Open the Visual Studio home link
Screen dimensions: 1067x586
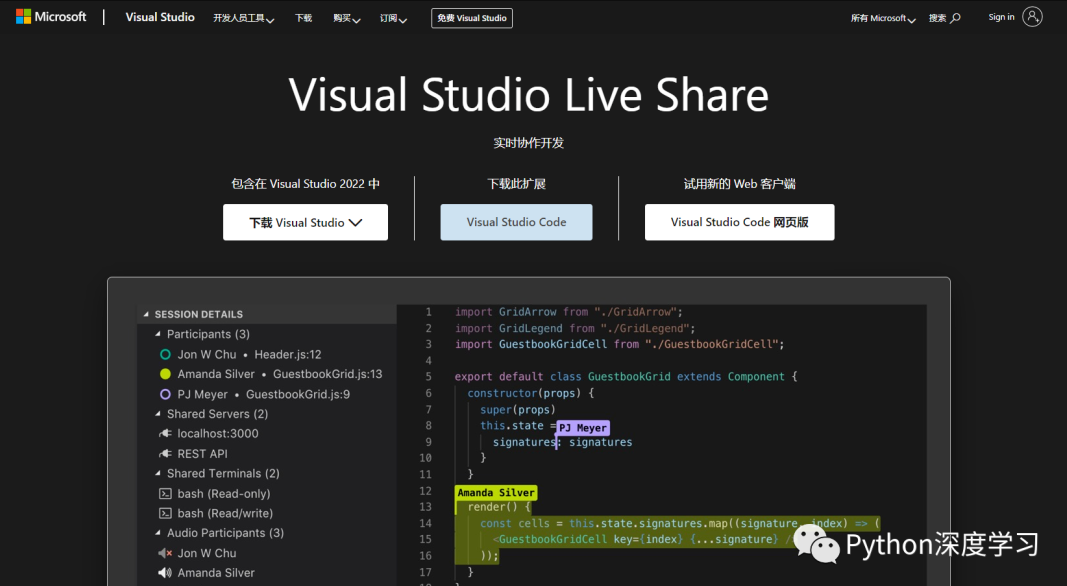160,17
